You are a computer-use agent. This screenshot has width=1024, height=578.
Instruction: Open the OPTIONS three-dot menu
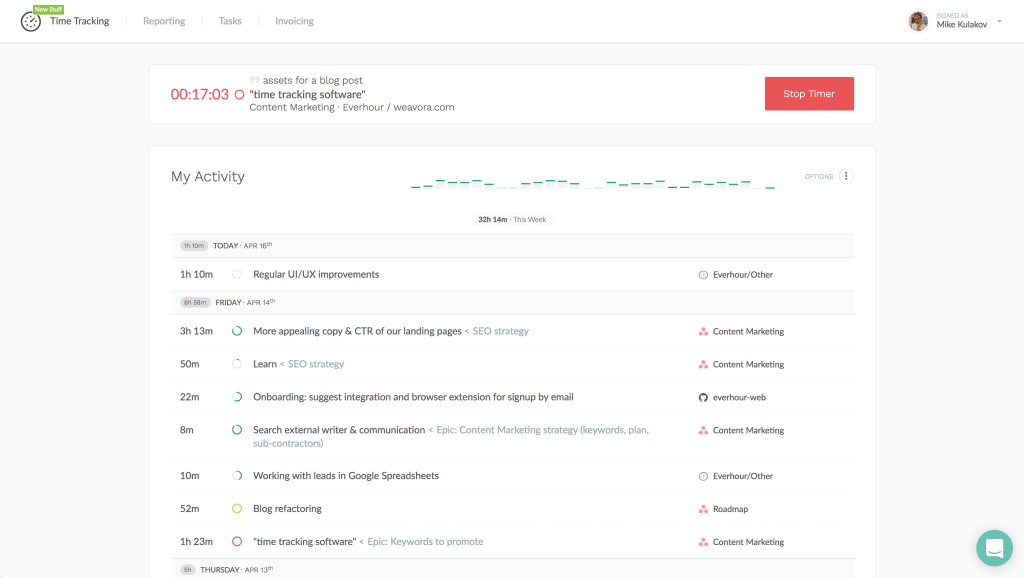point(845,175)
